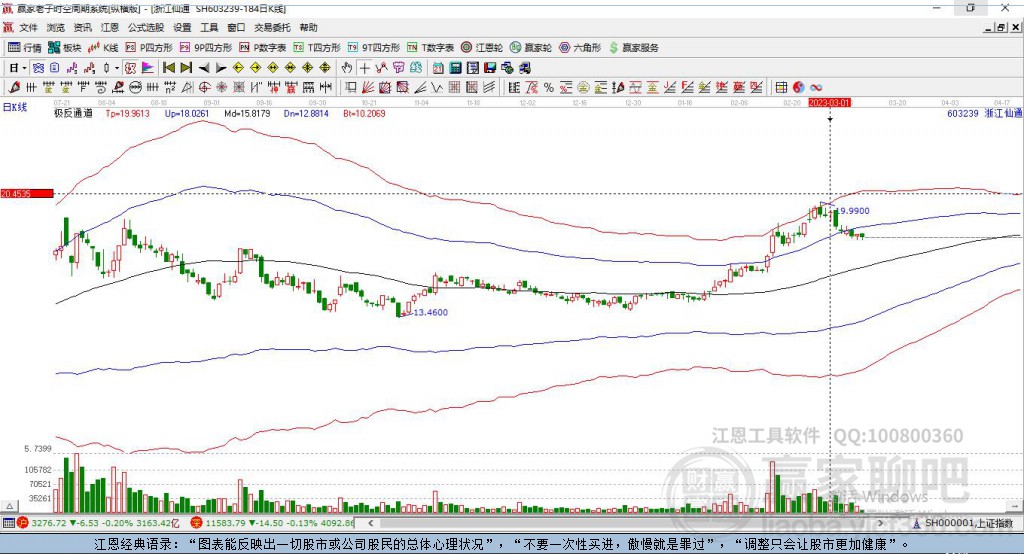Click the 行情 toolbar button
This screenshot has width=1024, height=554.
[x=25, y=48]
